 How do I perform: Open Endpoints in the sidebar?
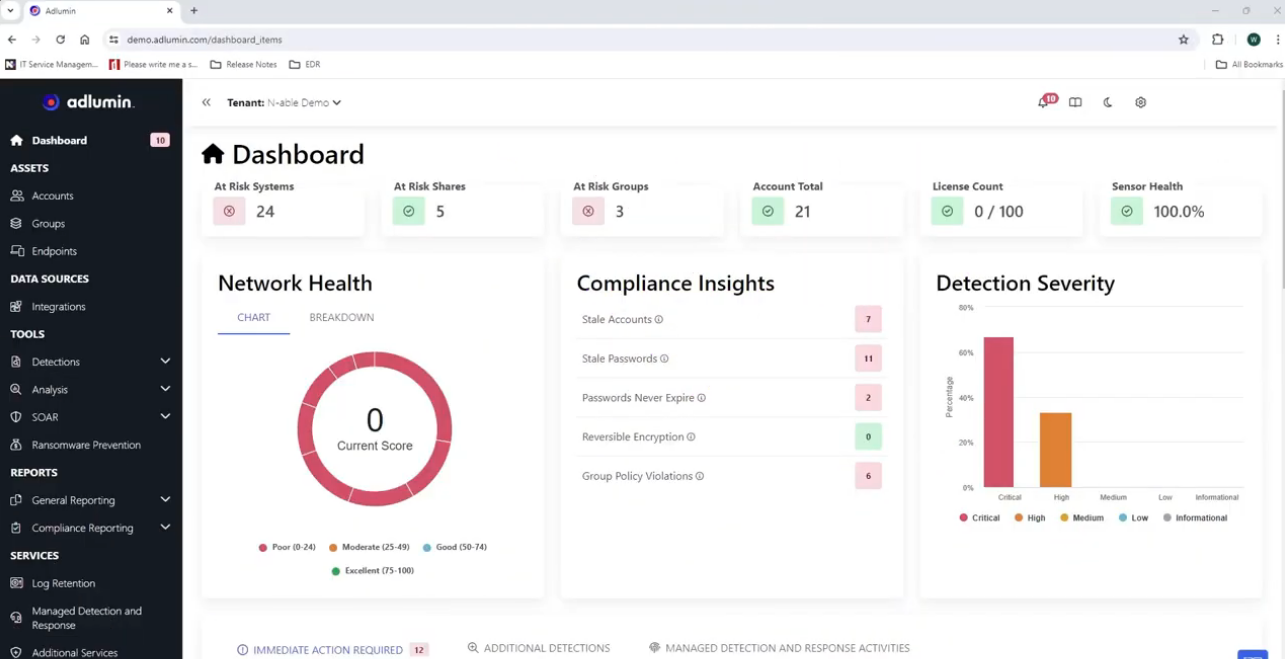[54, 251]
